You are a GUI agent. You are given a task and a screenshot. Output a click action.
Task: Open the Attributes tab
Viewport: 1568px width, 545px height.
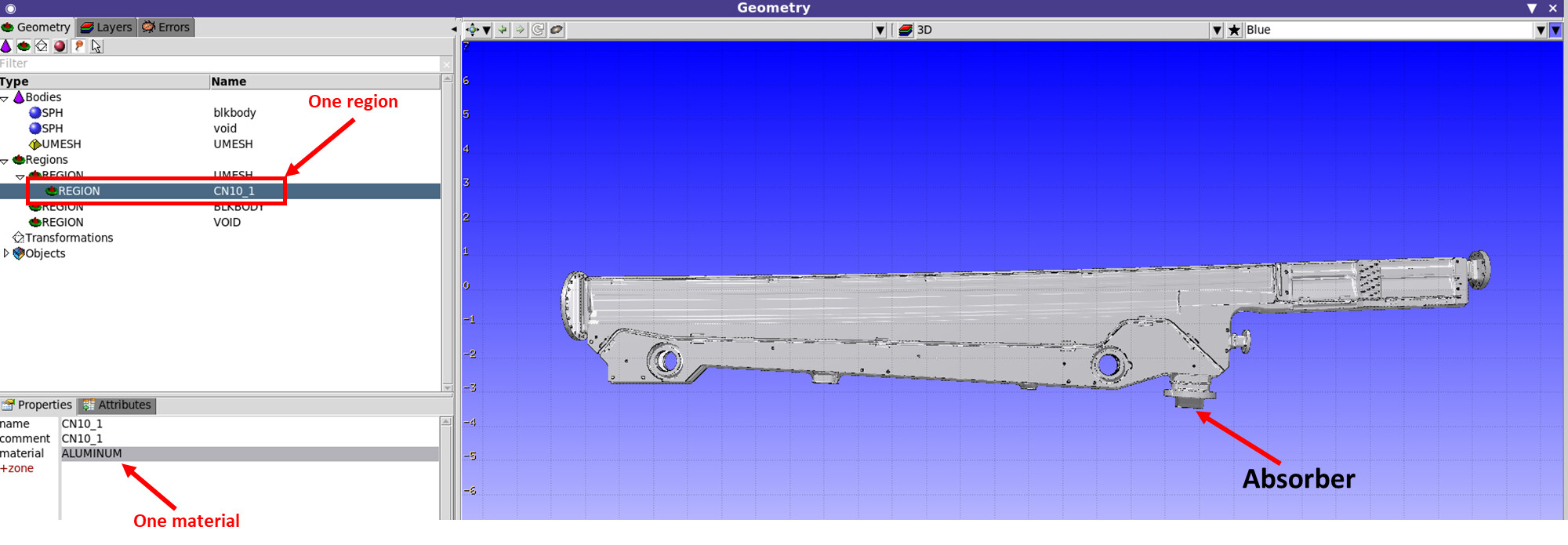point(117,405)
